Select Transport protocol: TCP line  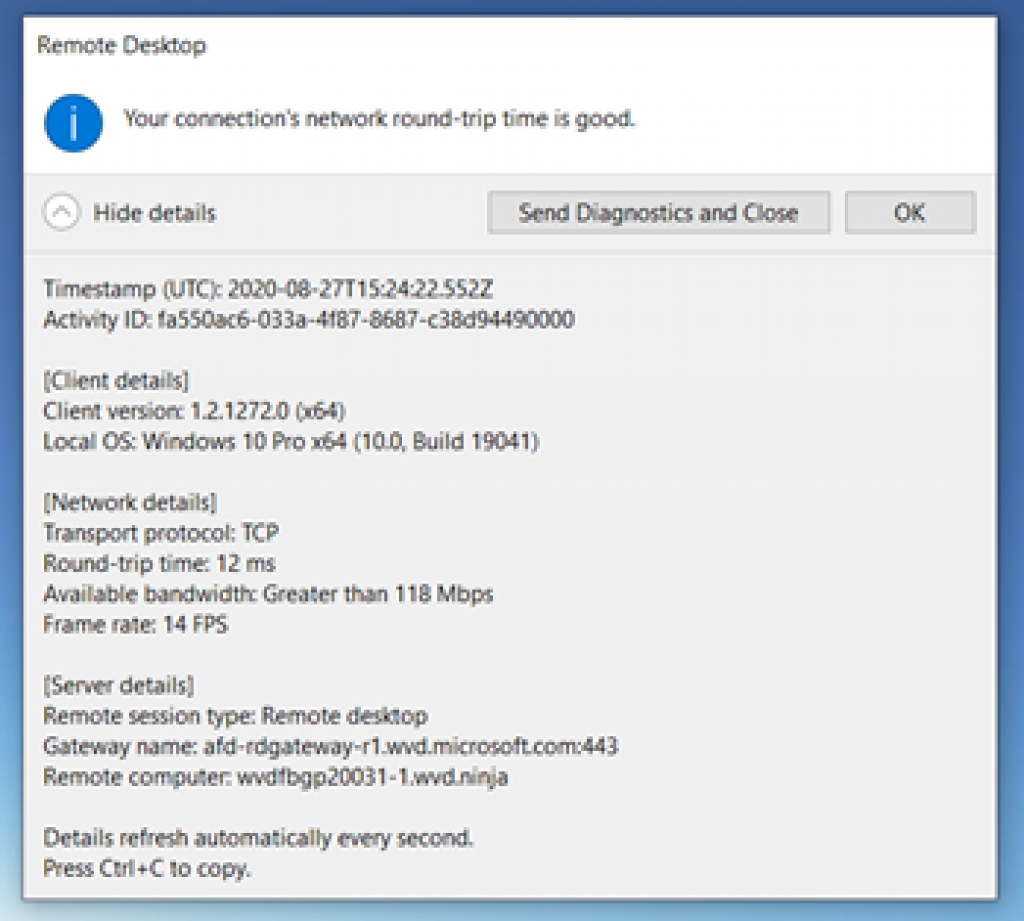(161, 533)
